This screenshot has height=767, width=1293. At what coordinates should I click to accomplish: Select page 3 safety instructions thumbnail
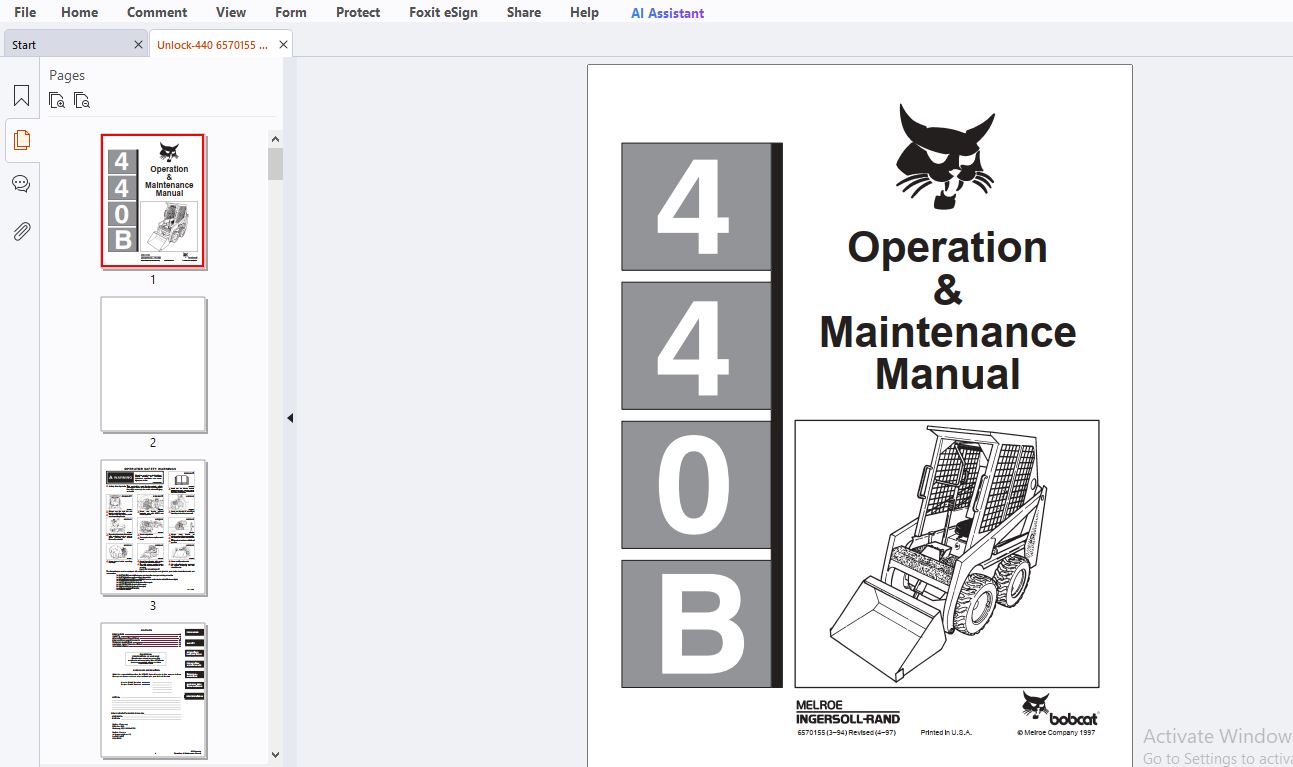(x=153, y=527)
